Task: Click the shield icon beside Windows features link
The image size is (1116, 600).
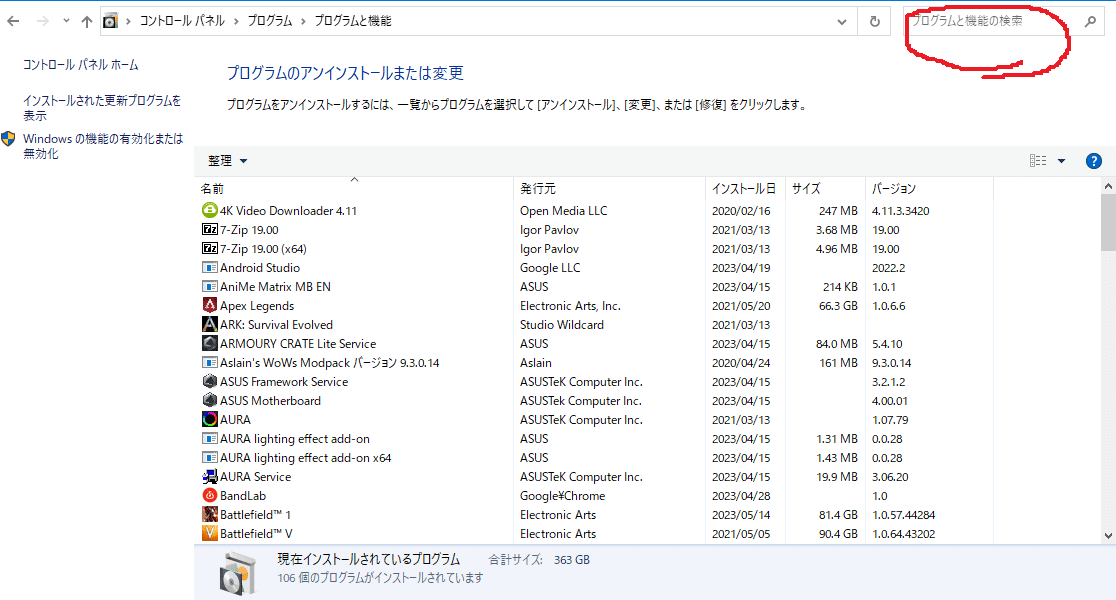Action: [x=8, y=139]
